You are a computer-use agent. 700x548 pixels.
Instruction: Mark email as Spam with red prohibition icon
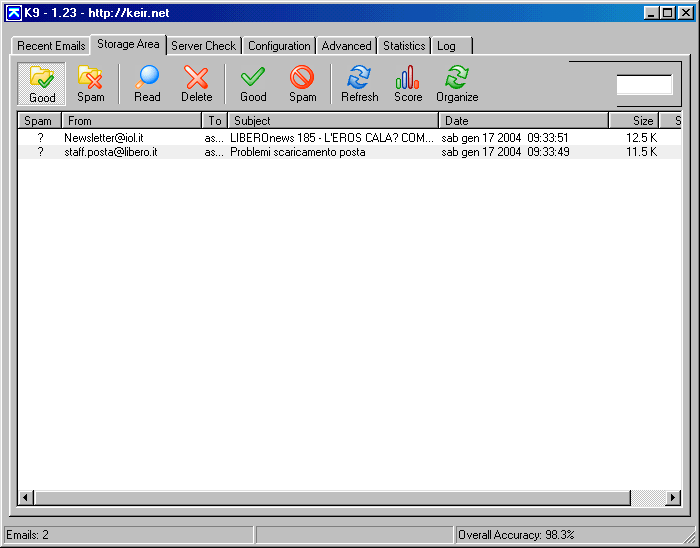click(302, 84)
